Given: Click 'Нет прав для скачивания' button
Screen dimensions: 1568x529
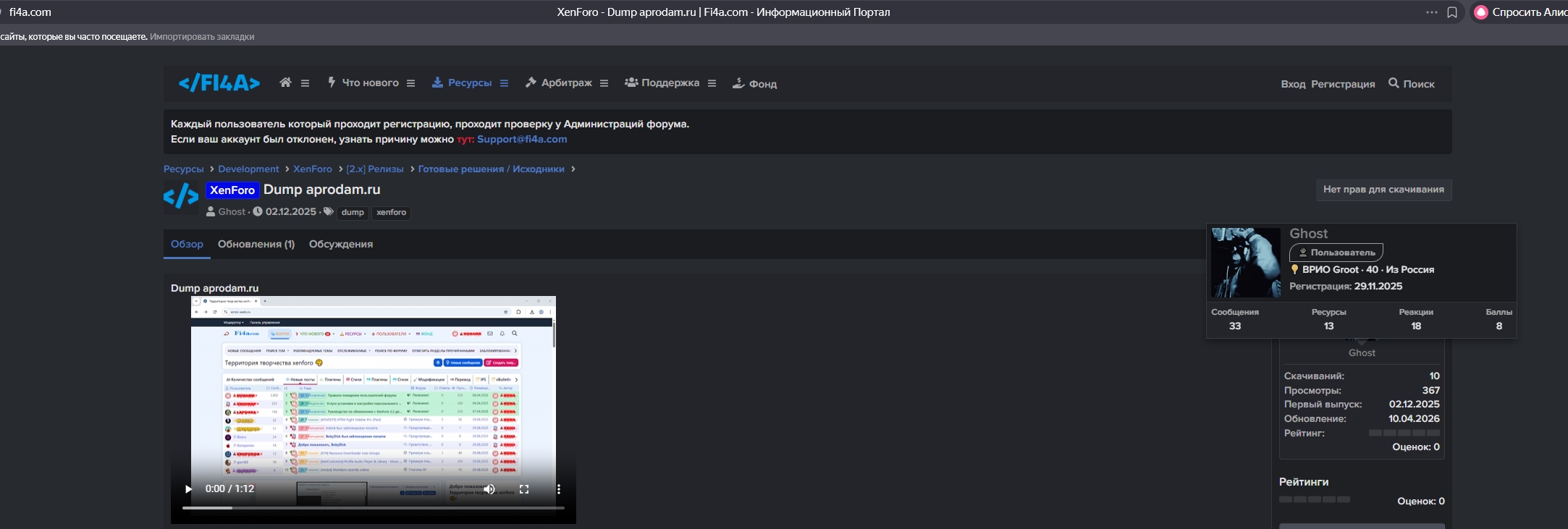Looking at the screenshot, I should point(1383,190).
